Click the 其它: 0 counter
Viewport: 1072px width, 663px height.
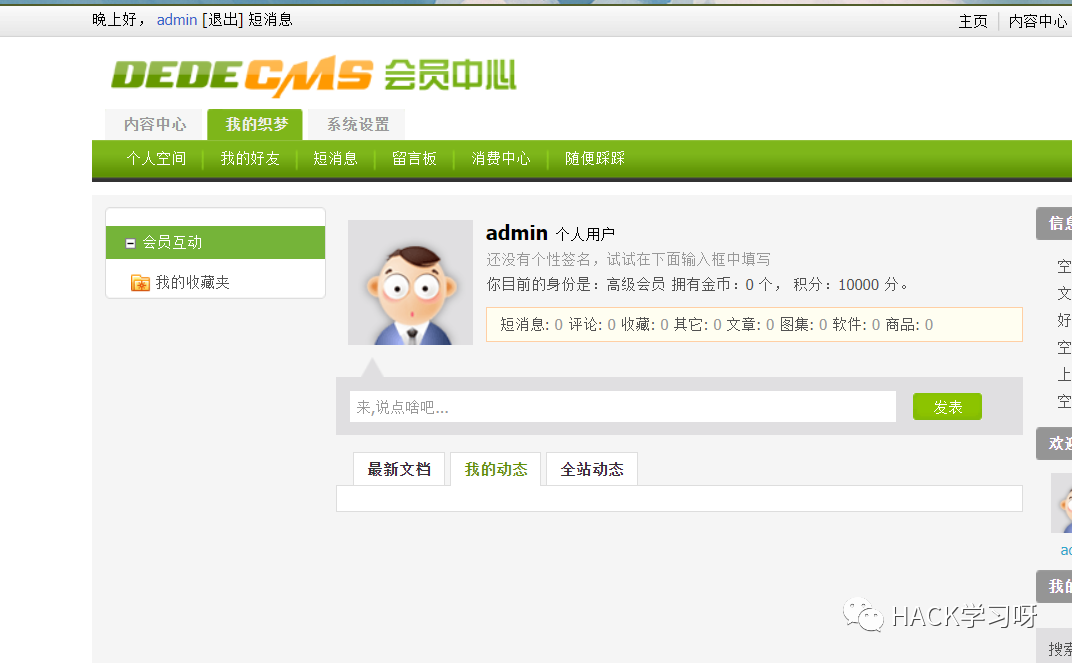pos(697,325)
